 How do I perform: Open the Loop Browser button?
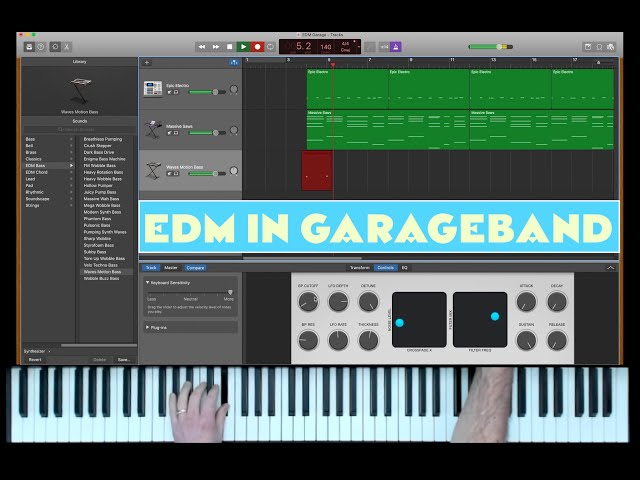(599, 47)
